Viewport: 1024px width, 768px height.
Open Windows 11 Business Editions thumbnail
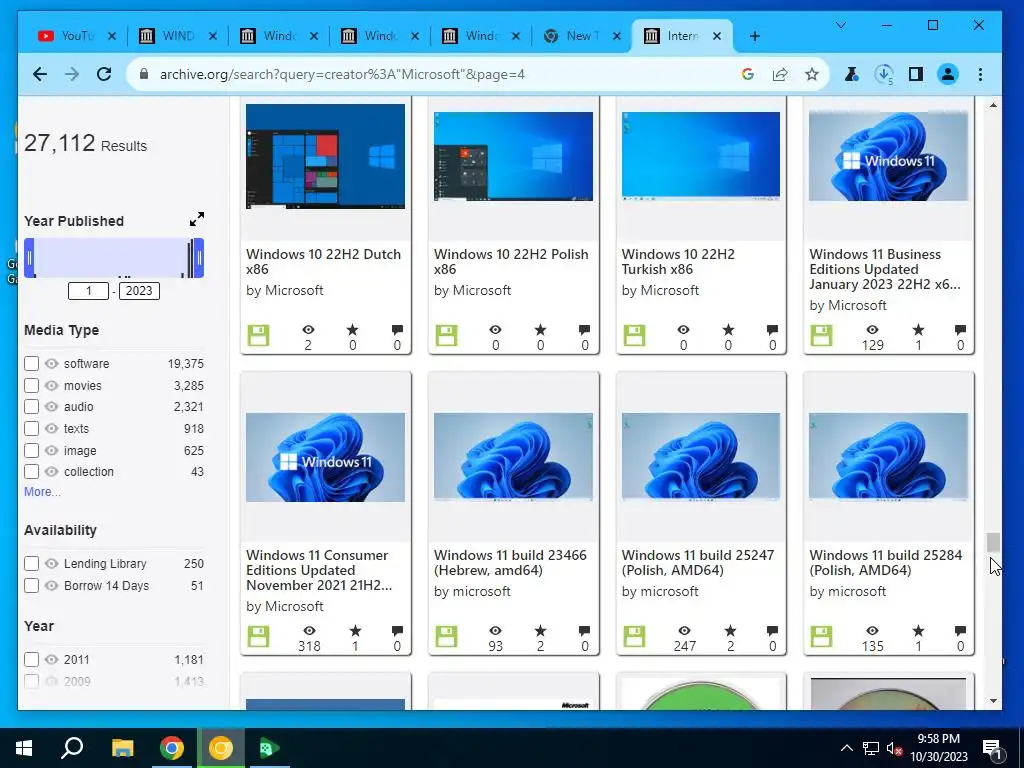point(888,155)
